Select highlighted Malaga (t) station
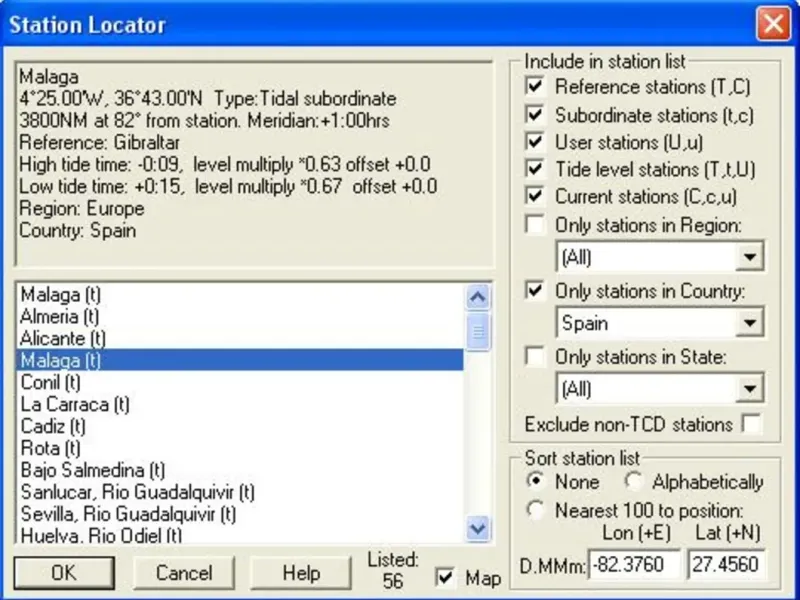Viewport: 800px width, 600px height. tap(240, 360)
